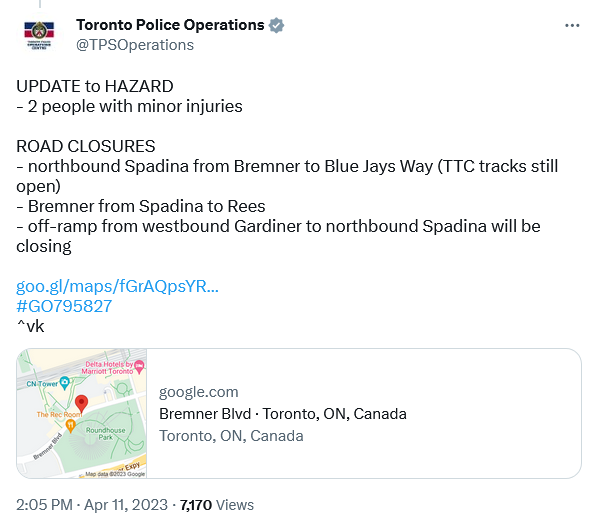
Task: Open Bremner Blvd card title
Action: tap(283, 414)
